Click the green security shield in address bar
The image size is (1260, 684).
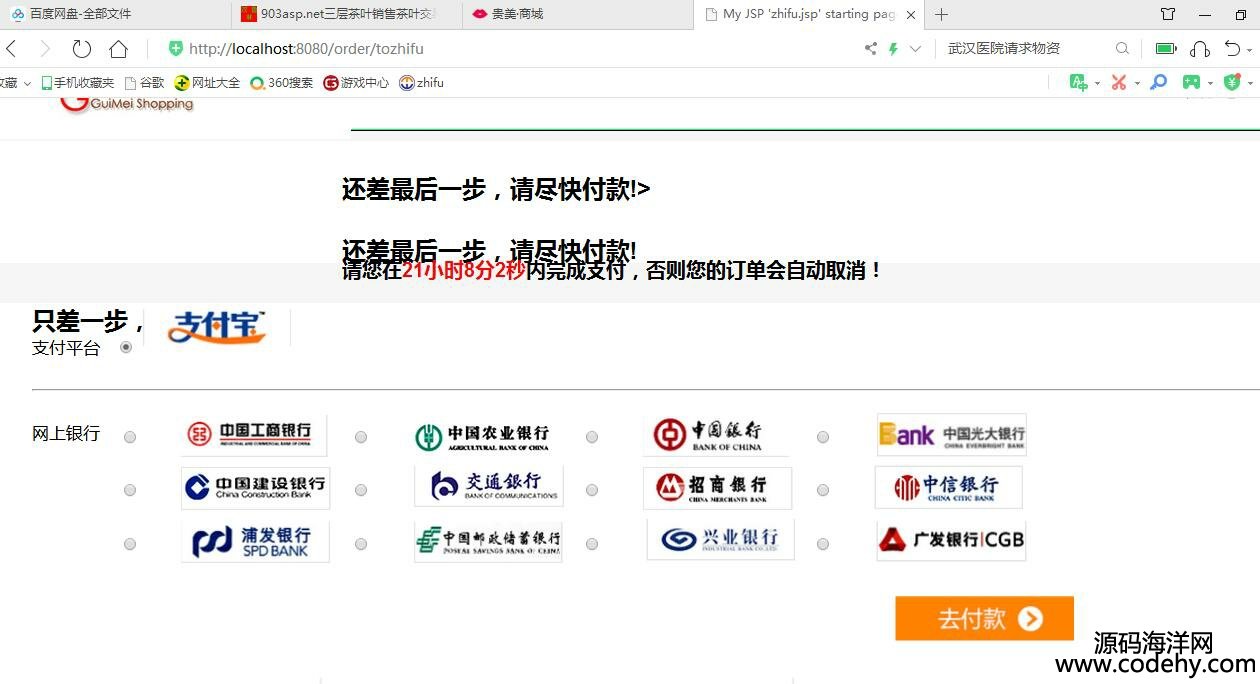coord(176,48)
